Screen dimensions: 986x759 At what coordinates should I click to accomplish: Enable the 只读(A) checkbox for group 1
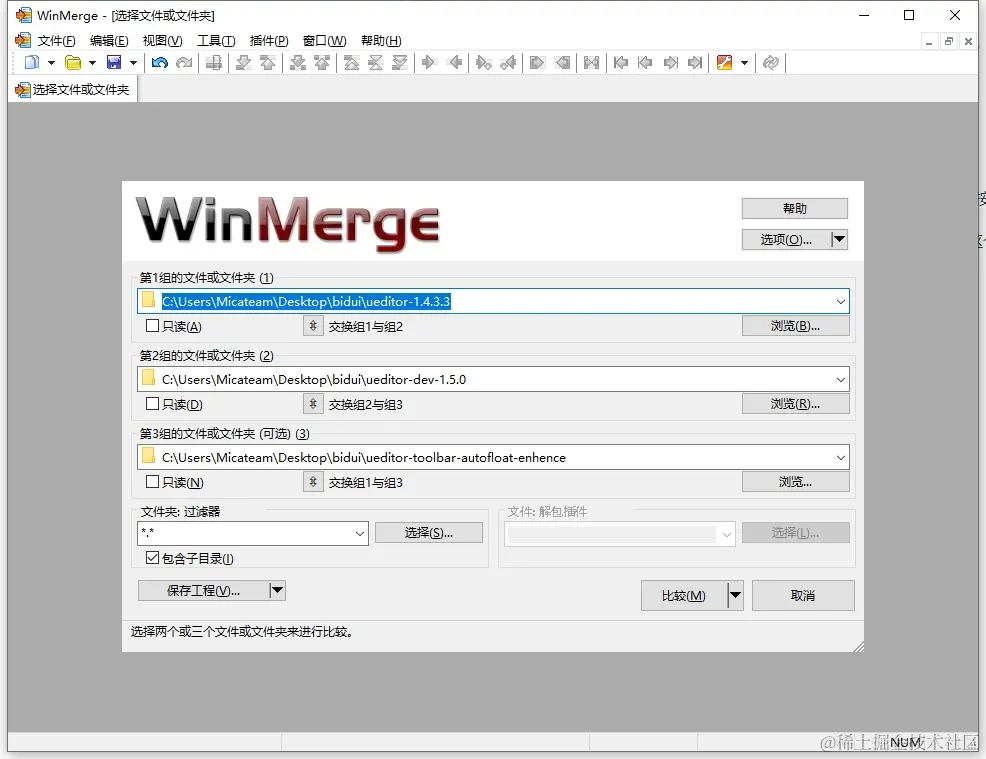[x=152, y=326]
